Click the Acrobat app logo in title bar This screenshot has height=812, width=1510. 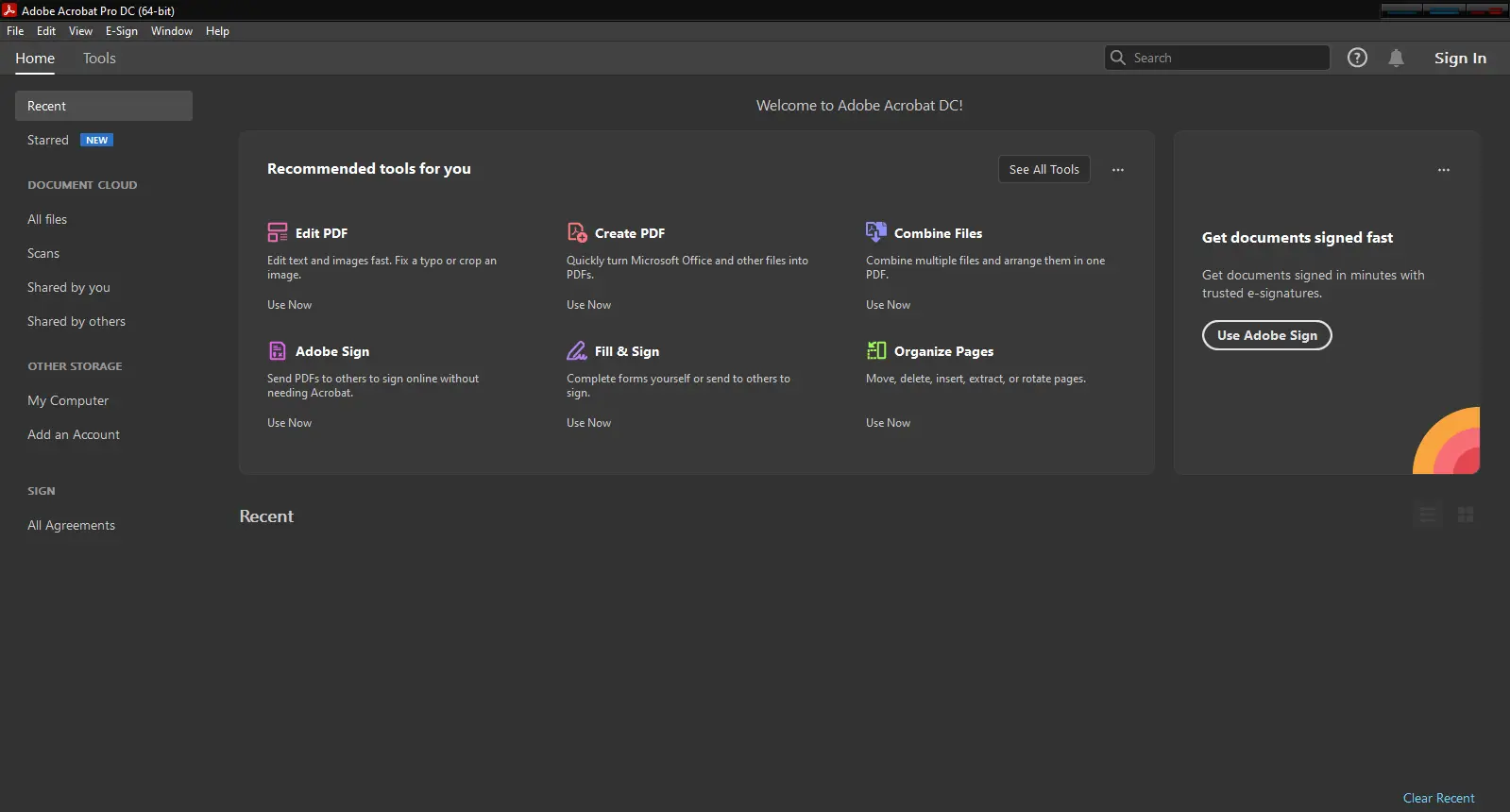point(9,10)
